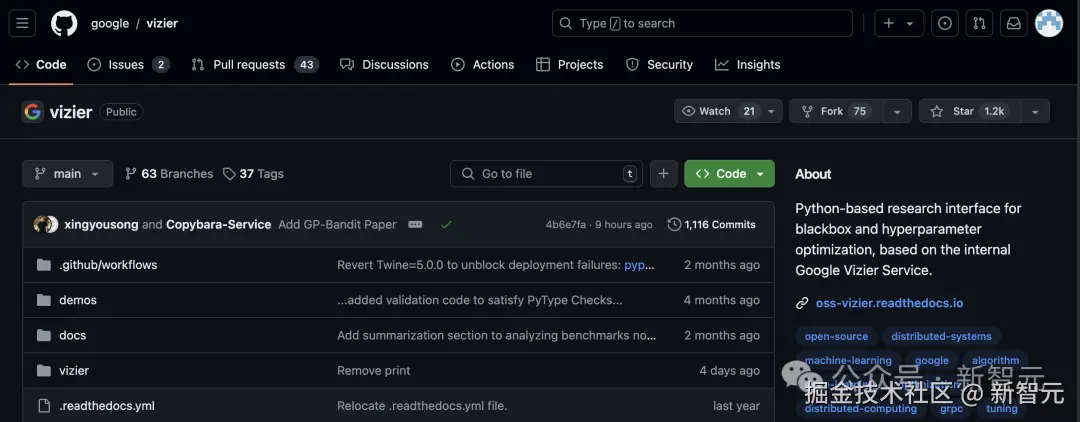The height and width of the screenshot is (422, 1080).
Task: Click the Go to file input
Action: [x=545, y=173]
